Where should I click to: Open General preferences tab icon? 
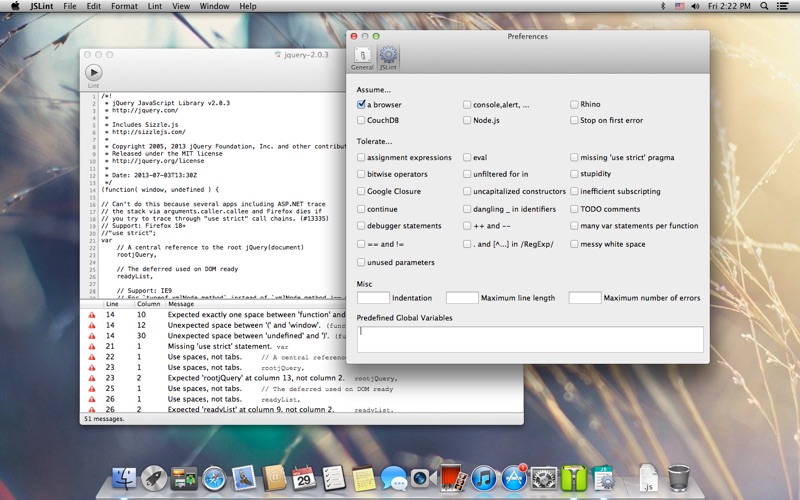point(362,58)
